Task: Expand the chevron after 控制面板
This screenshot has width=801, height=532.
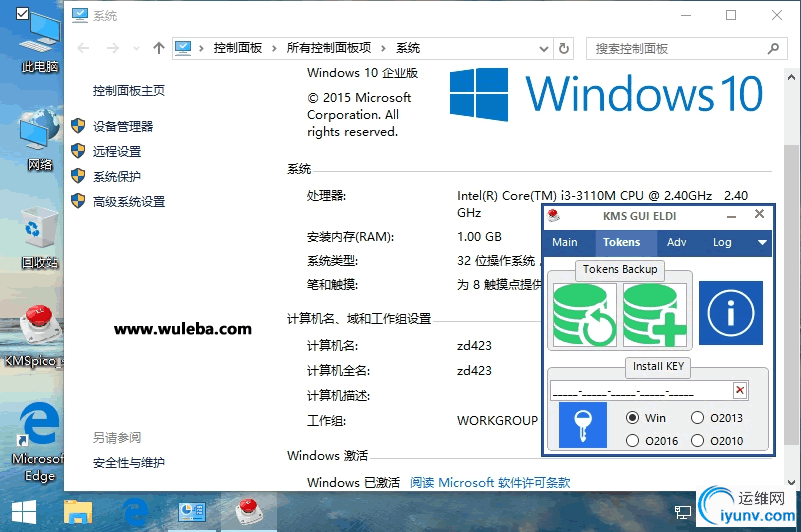Action: pyautogui.click(x=274, y=49)
